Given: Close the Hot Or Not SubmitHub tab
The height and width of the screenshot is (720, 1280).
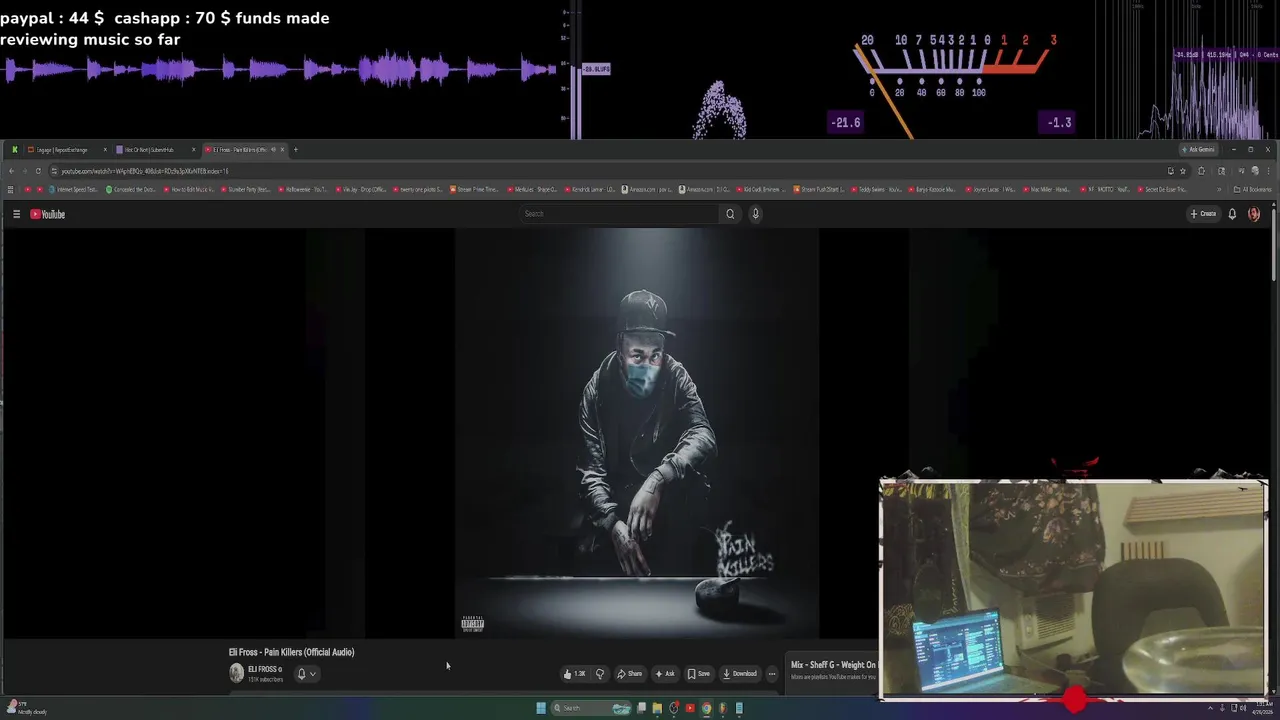Looking at the screenshot, I should [194, 149].
